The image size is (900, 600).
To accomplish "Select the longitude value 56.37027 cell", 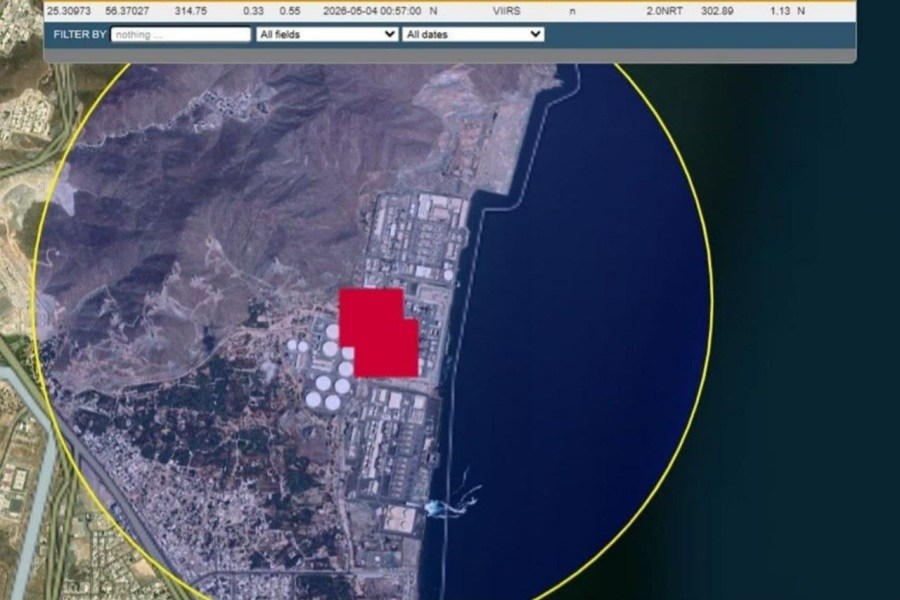I will point(127,11).
